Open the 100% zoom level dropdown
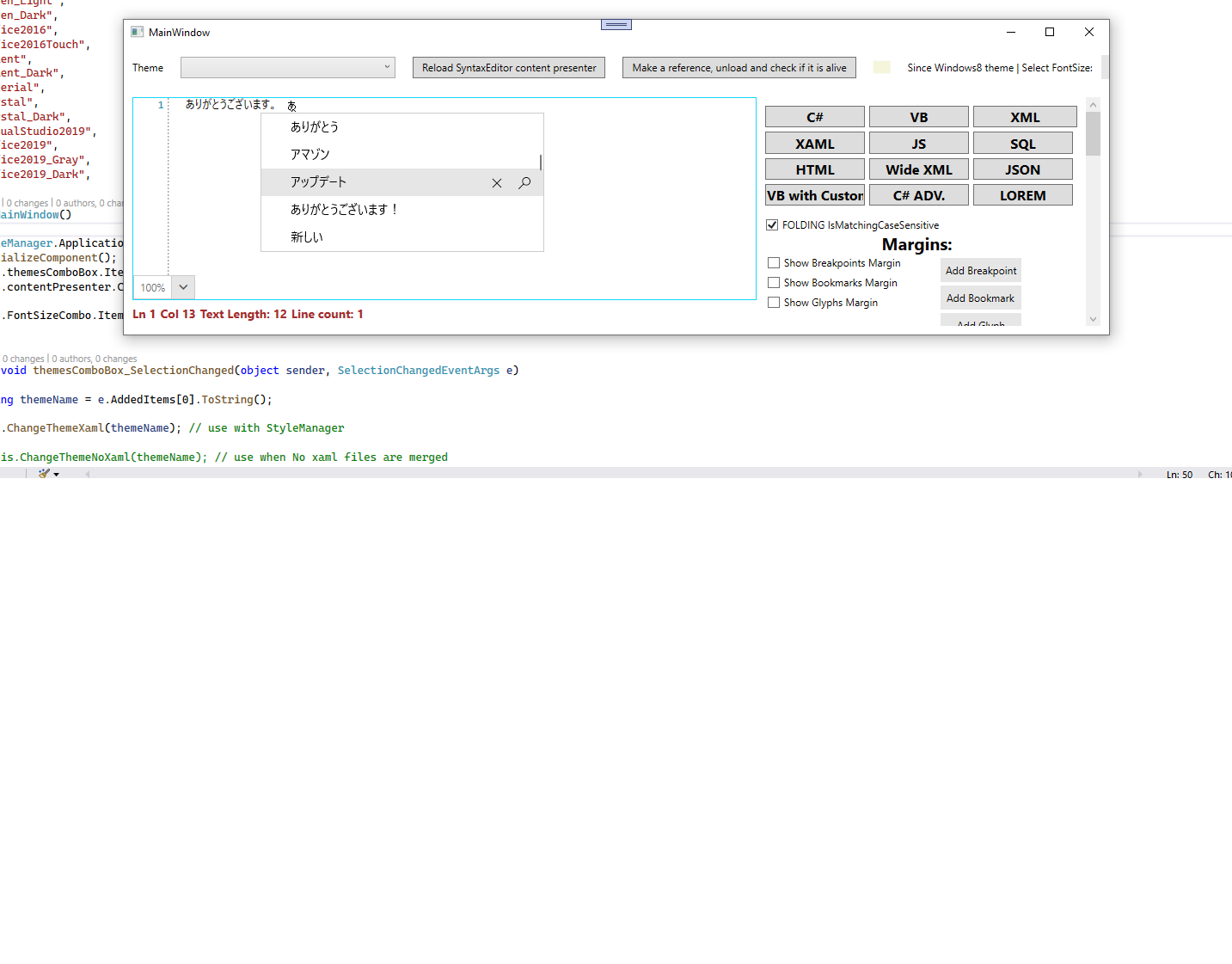 [x=182, y=286]
